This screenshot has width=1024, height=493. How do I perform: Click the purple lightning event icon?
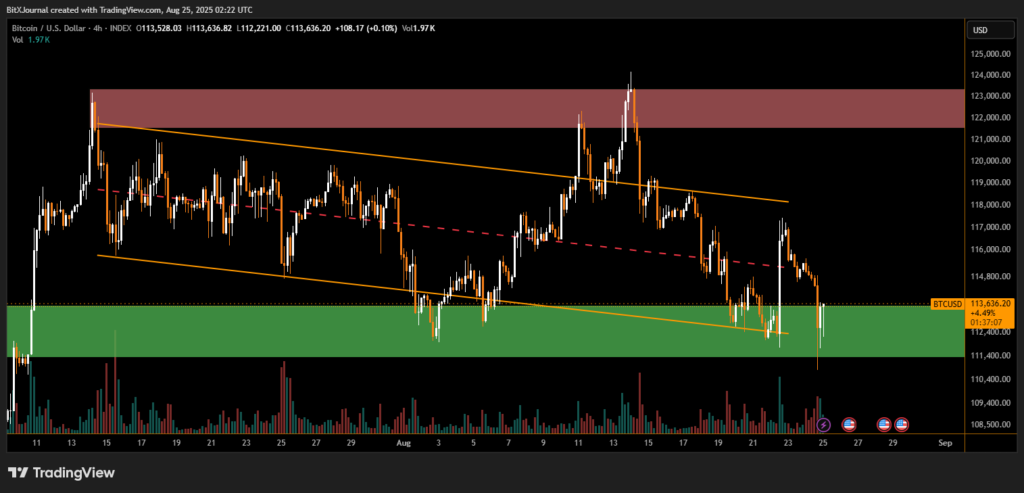(824, 425)
